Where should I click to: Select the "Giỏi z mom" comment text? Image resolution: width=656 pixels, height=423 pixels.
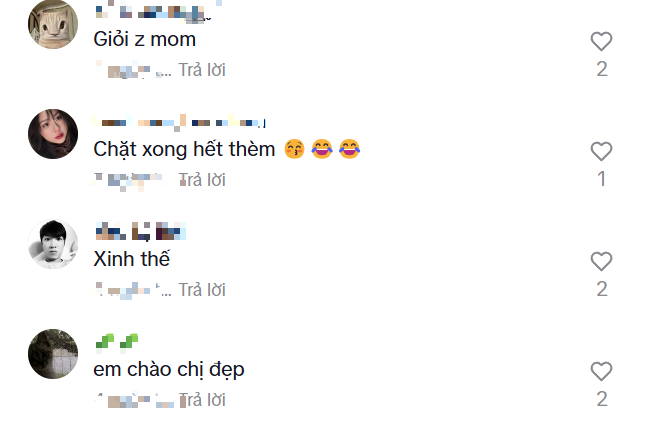[x=145, y=40]
